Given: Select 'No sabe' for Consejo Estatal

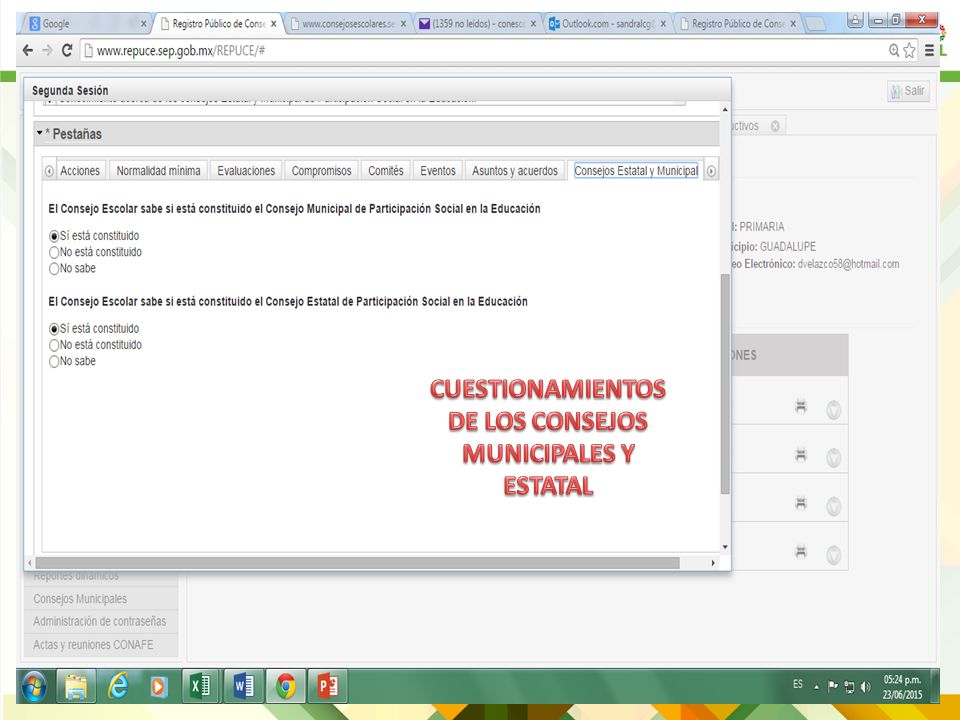Looking at the screenshot, I should tap(54, 362).
